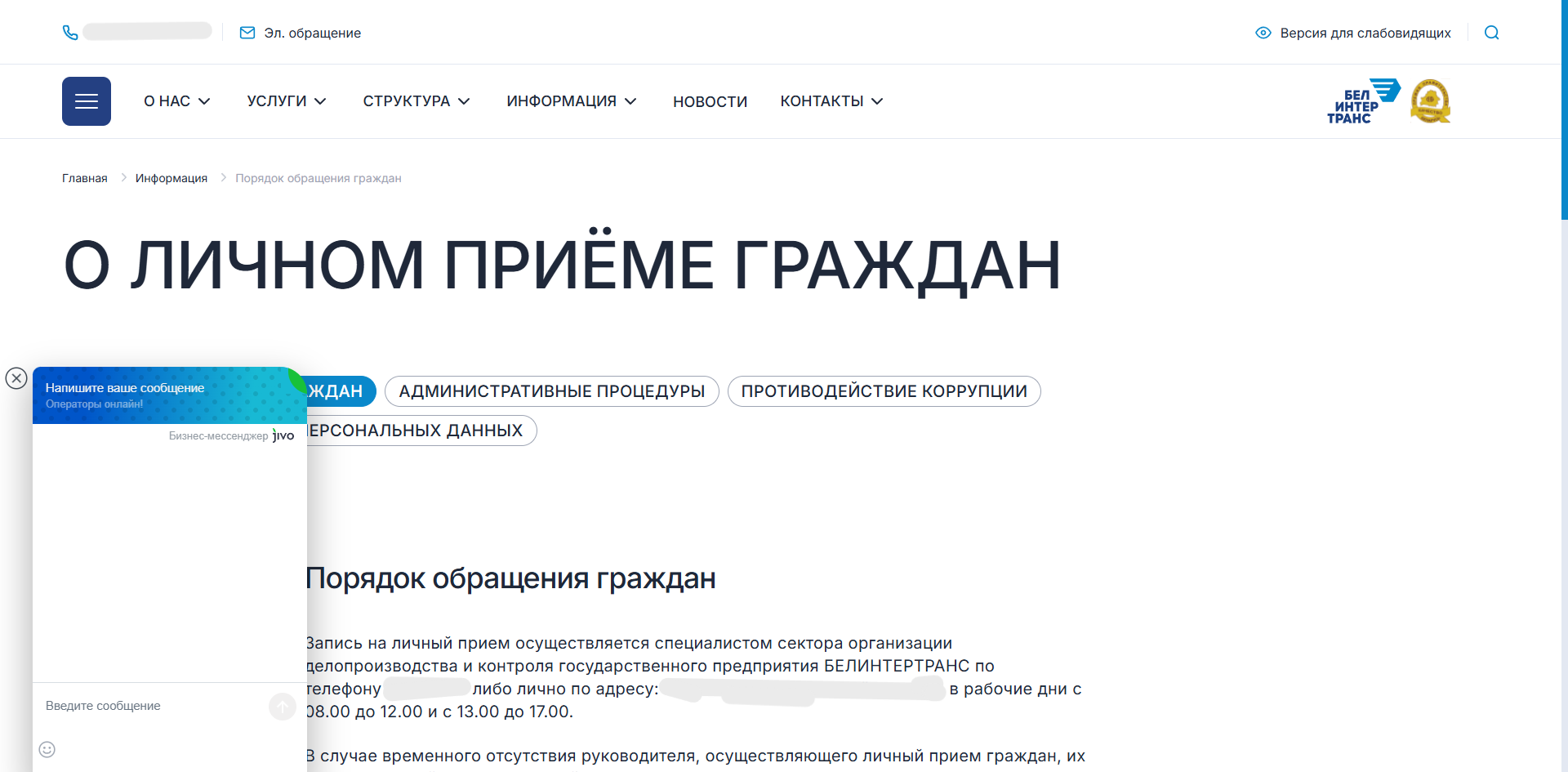Click the БелИнтерТранс logo
This screenshot has width=1568, height=772.
1363,101
